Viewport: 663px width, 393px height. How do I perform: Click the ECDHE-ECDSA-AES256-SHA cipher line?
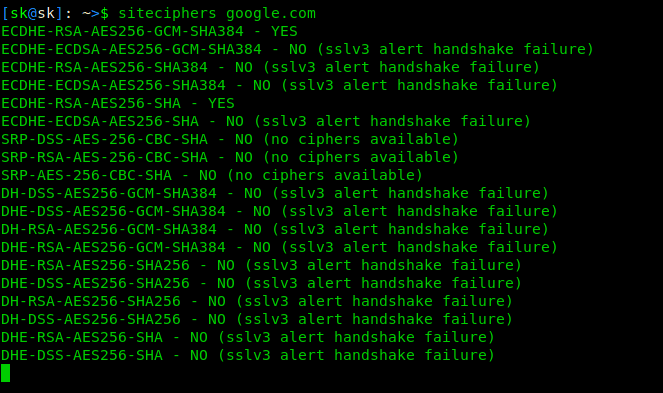coord(266,121)
